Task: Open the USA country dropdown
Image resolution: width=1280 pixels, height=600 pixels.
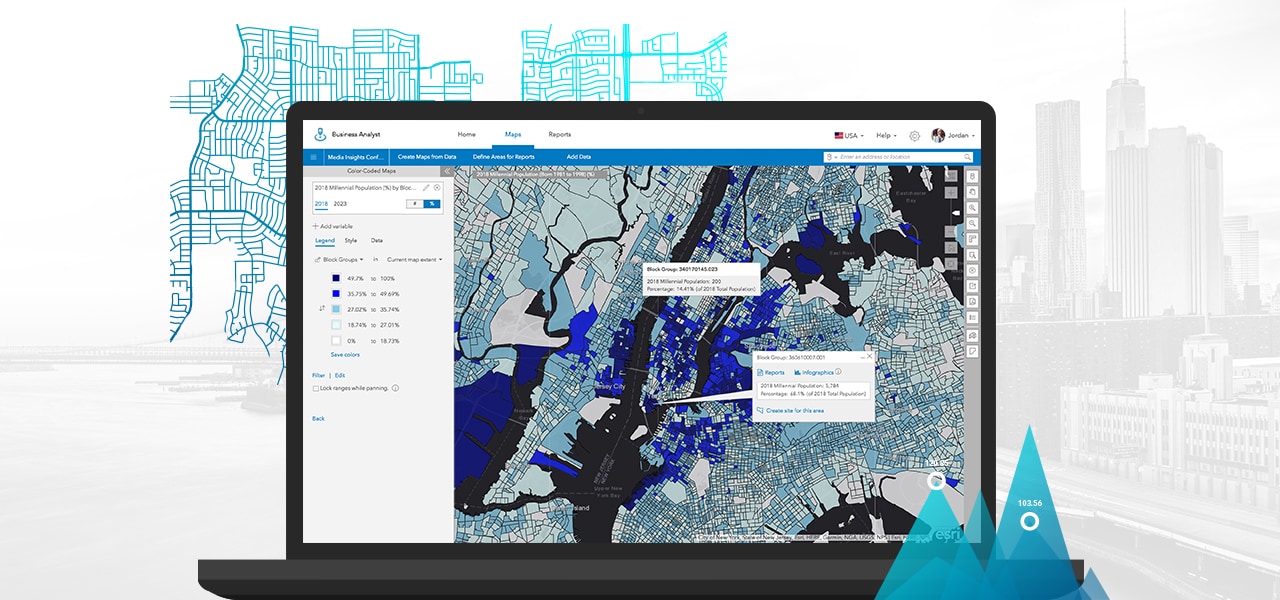Action: 849,135
